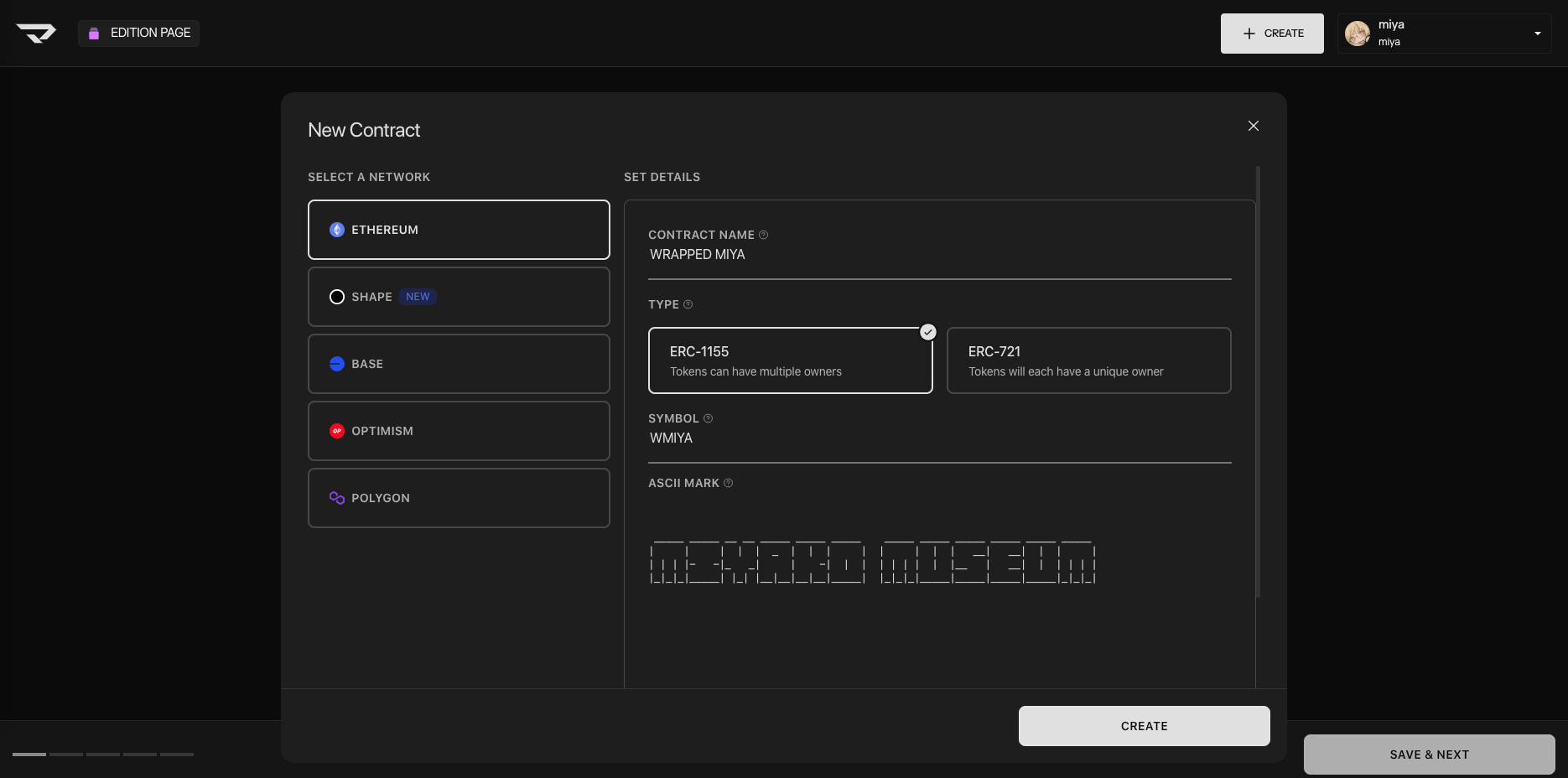Click the Manifold logo in top-left
The image size is (1568, 778).
pos(36,33)
